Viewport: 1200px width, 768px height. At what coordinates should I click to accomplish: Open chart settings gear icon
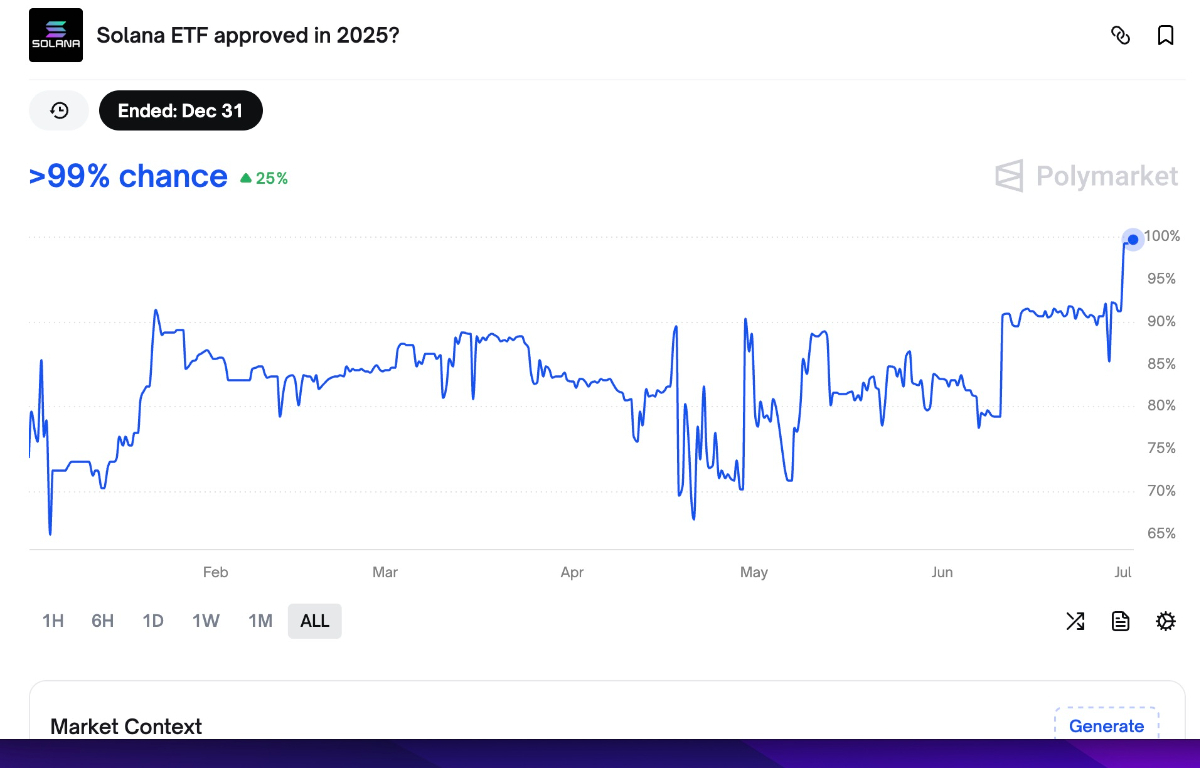[x=1165, y=621]
